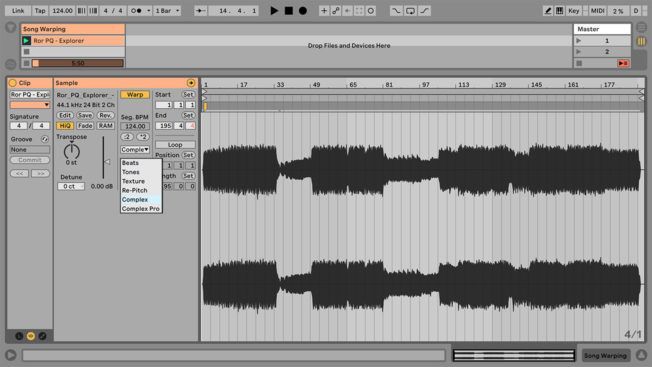Toggle HiQ mode
Viewport: 652px width, 367px height.
(x=65, y=126)
